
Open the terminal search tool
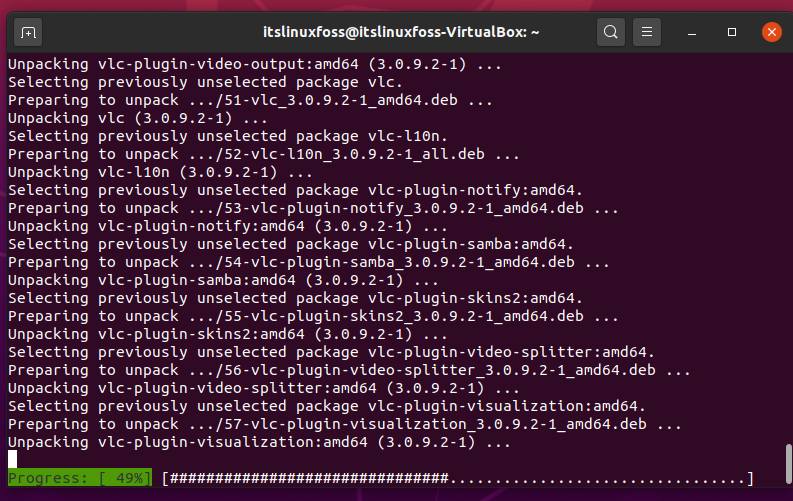click(610, 32)
